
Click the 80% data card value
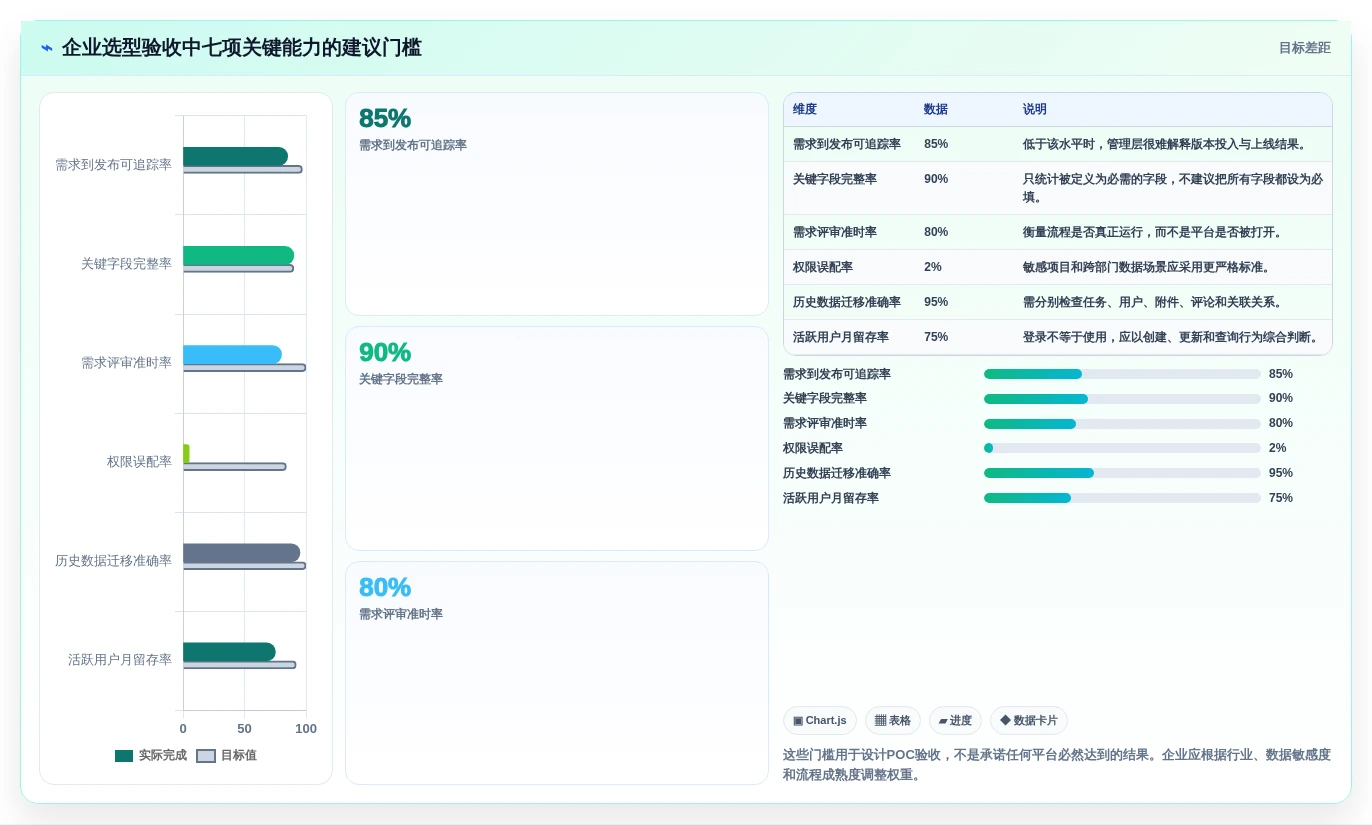[385, 587]
